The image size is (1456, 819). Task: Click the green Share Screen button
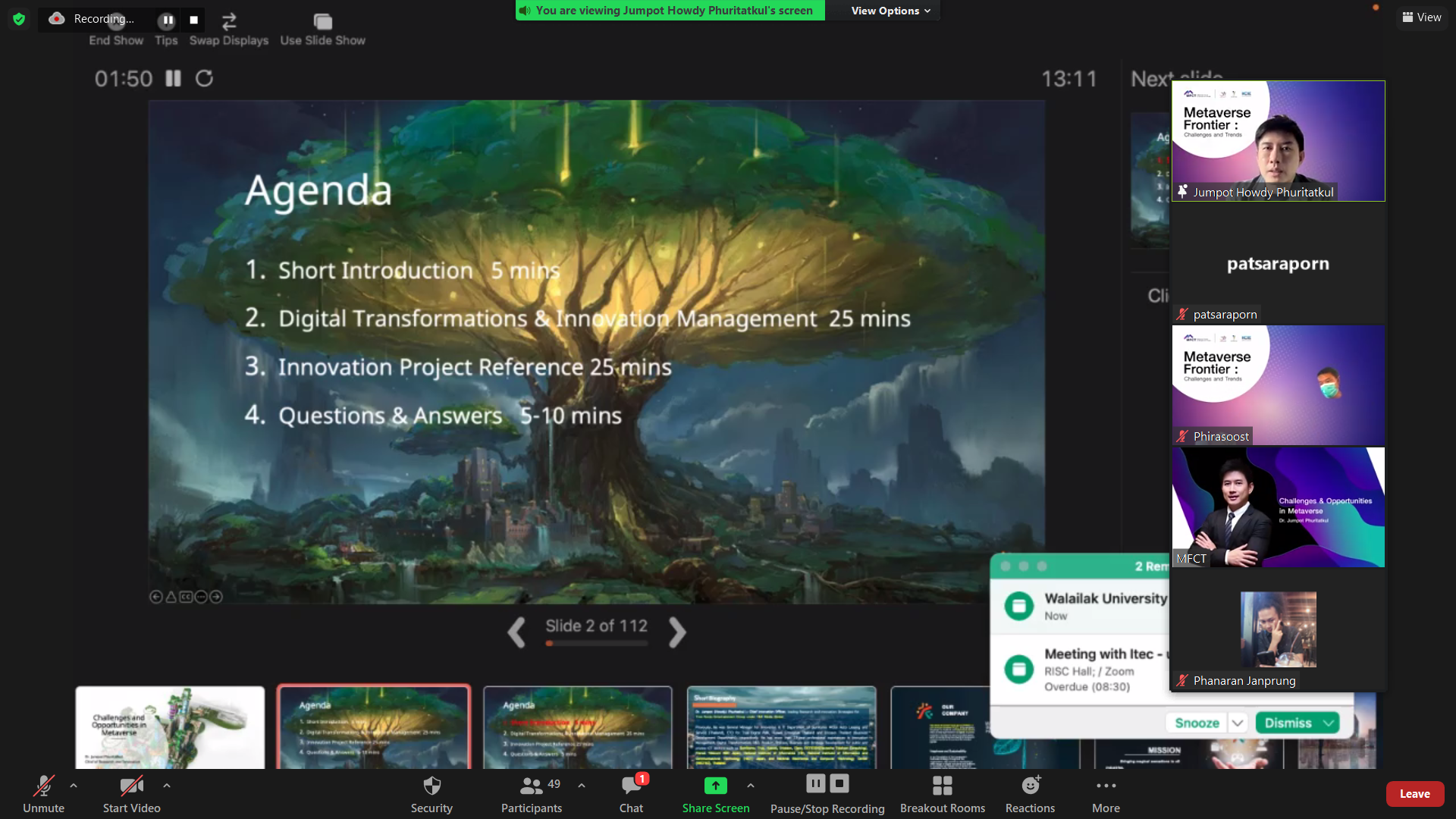pyautogui.click(x=716, y=794)
